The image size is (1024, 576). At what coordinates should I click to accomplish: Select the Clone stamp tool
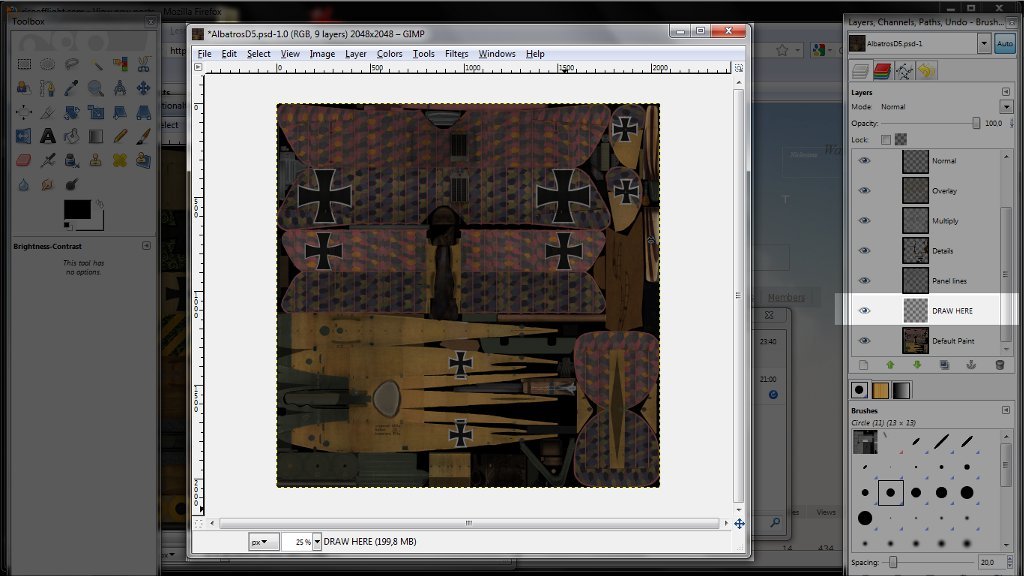(96, 160)
